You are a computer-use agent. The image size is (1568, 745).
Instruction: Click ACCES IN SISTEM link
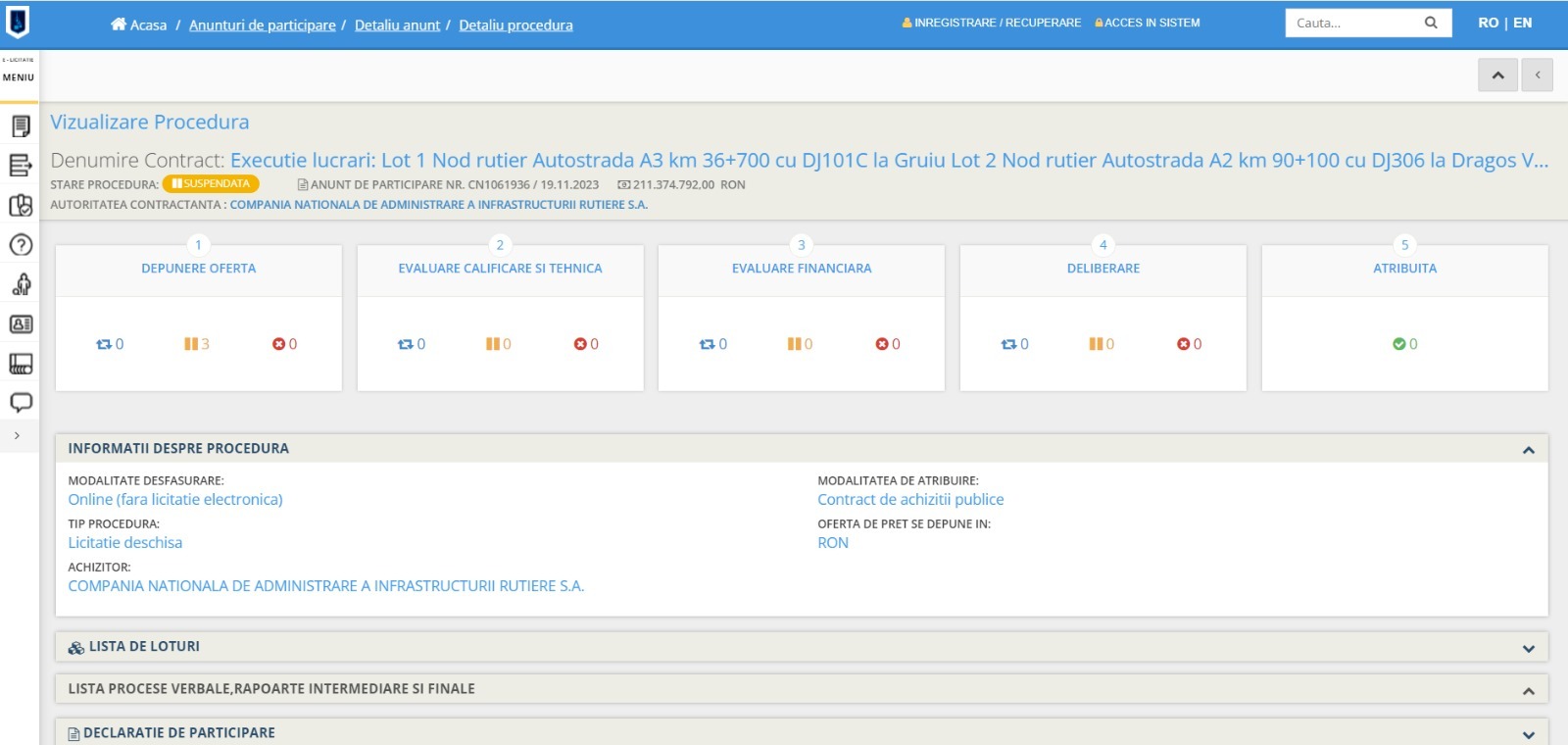tap(1147, 23)
